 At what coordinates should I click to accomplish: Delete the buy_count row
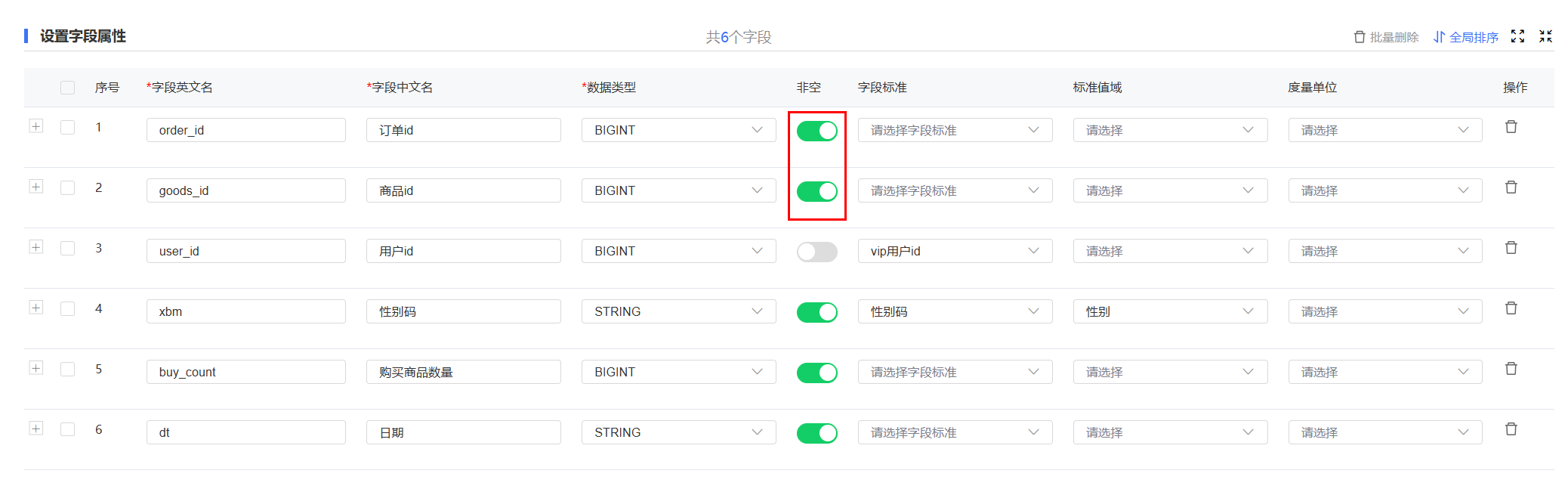(1511, 369)
